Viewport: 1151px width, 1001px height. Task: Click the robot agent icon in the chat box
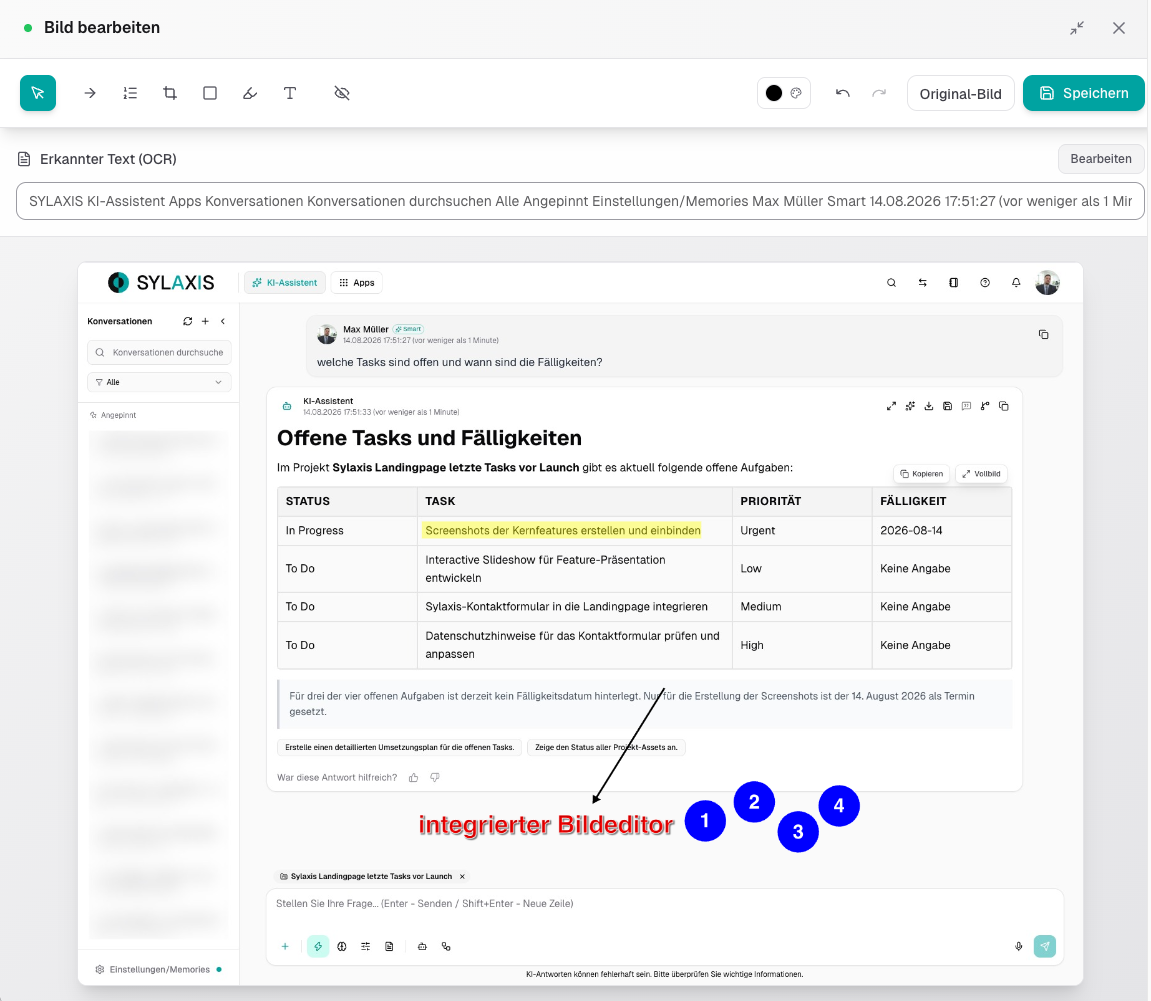(x=422, y=947)
